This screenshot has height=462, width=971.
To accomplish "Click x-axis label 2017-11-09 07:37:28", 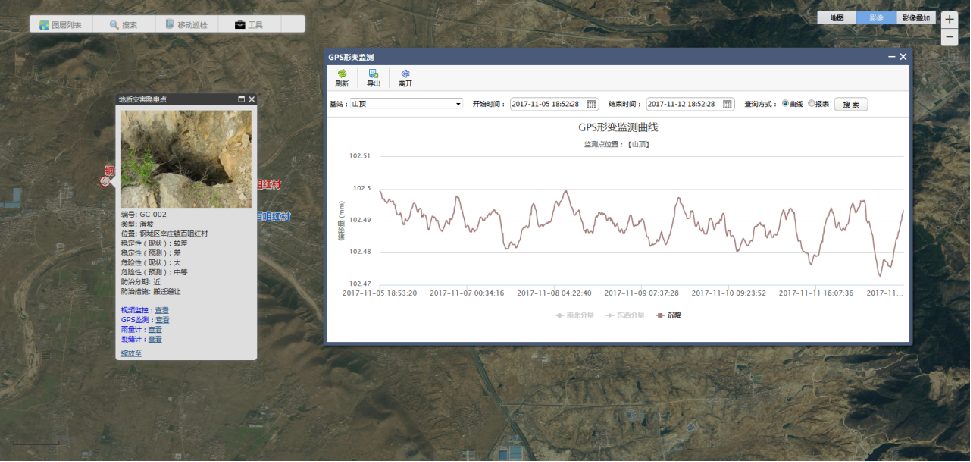I will click(x=642, y=294).
